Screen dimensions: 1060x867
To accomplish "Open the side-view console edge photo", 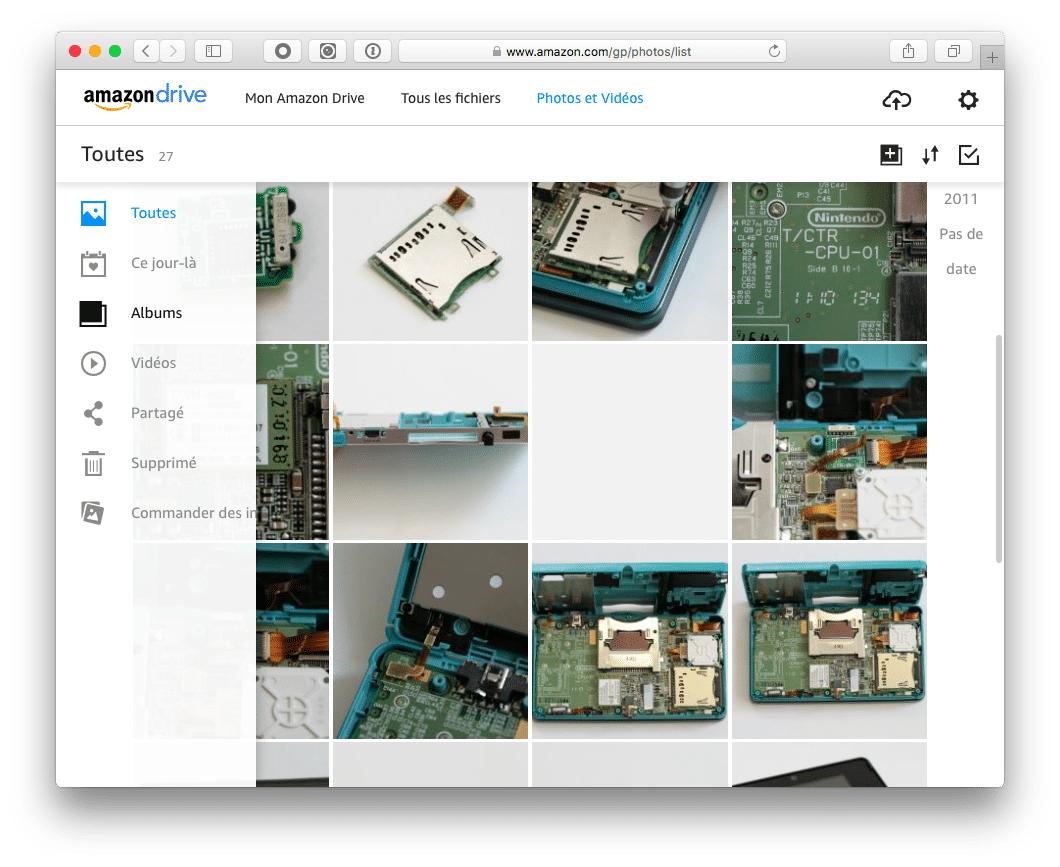I will point(431,442).
